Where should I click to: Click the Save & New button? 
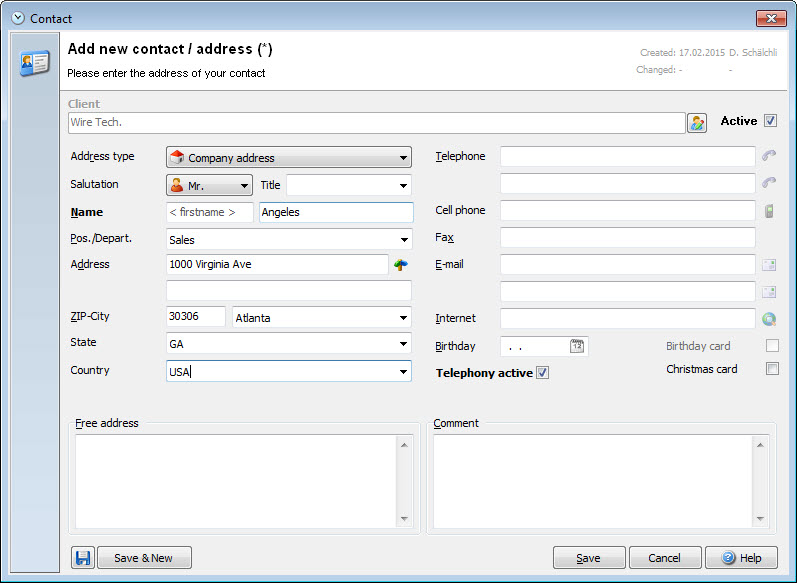tap(144, 558)
